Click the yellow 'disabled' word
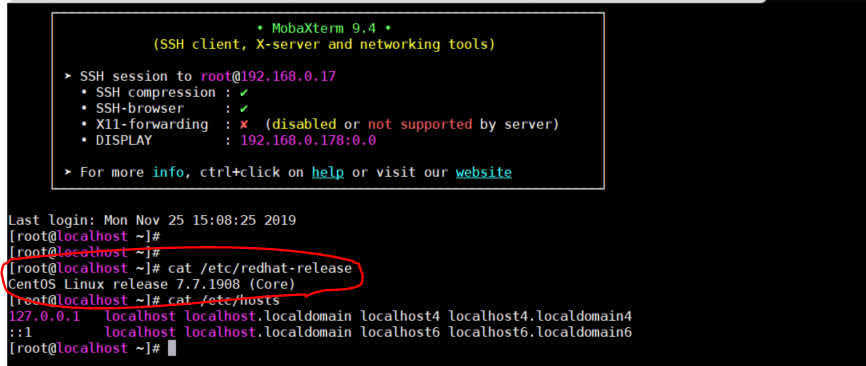Viewport: 866px width, 366px height. tap(304, 124)
